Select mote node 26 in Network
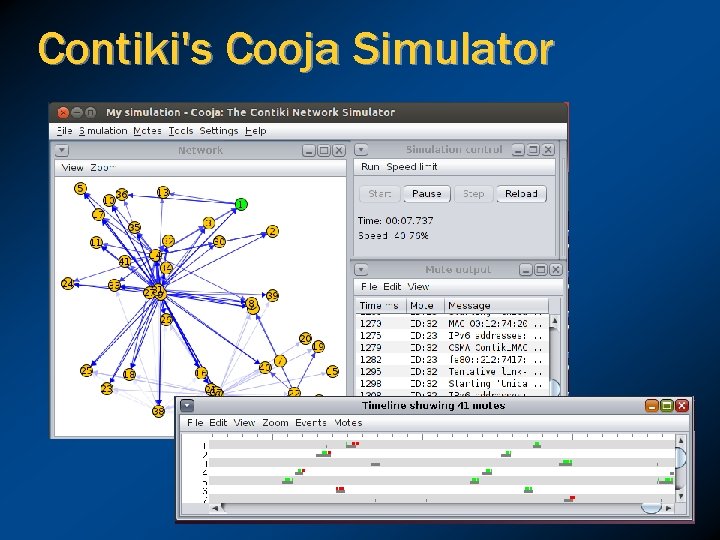The image size is (720, 540). (166, 319)
